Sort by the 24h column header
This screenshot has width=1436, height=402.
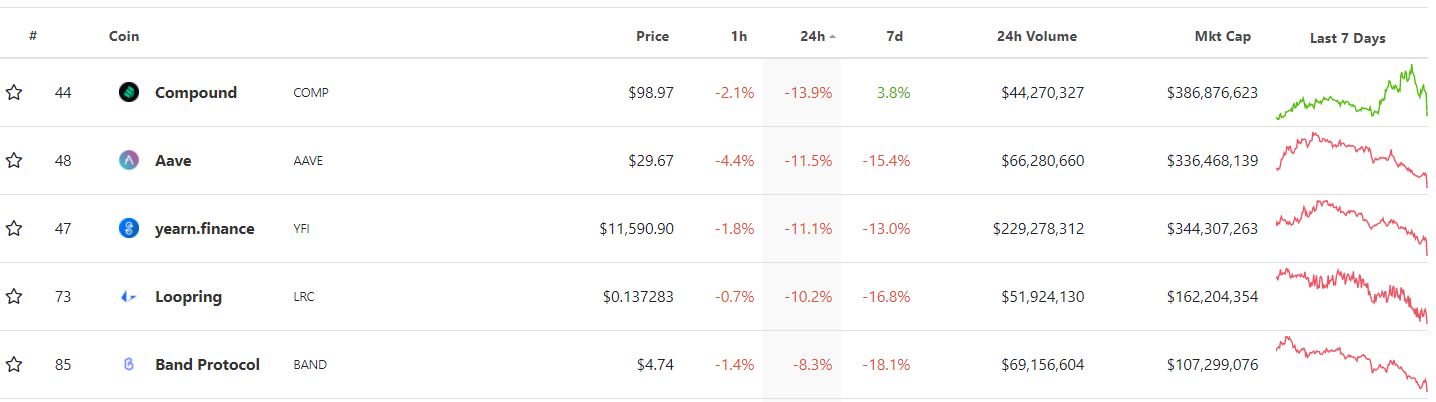point(813,37)
